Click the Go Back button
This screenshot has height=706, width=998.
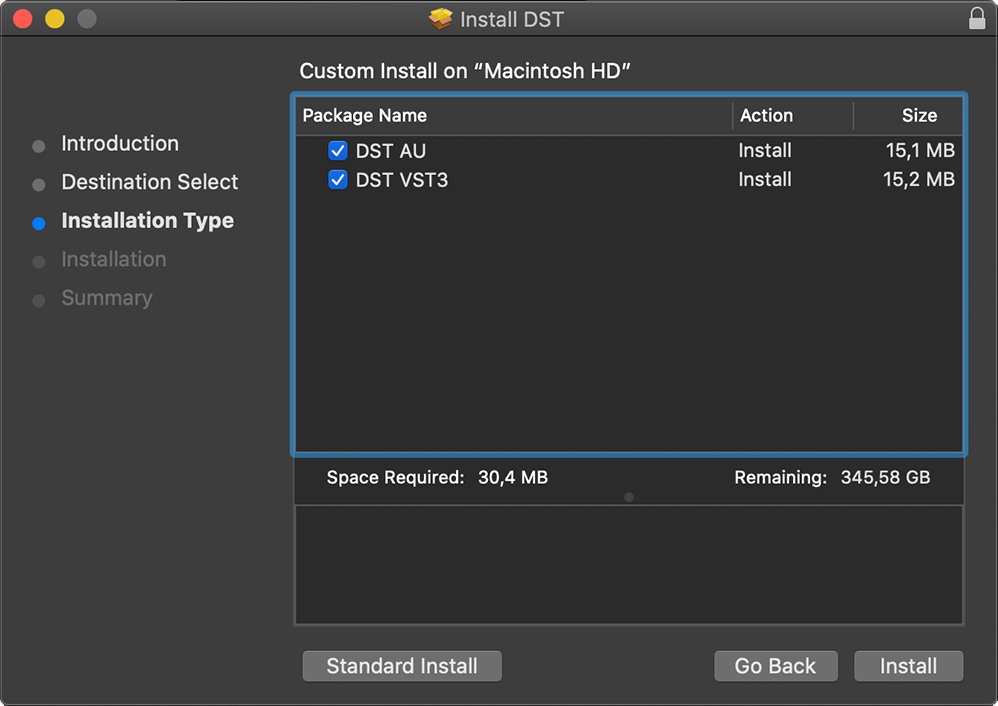(x=775, y=666)
